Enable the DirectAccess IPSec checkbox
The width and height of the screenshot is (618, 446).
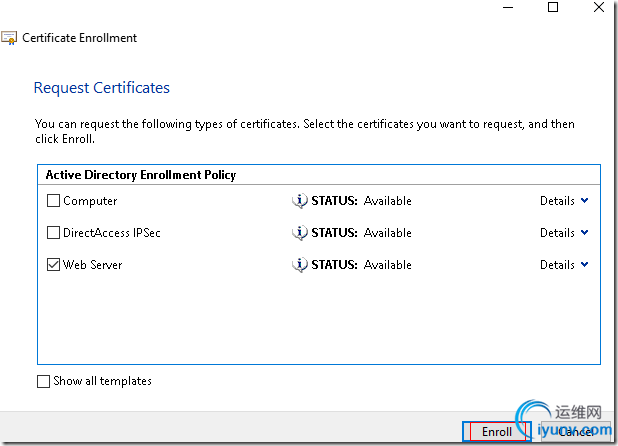[x=53, y=233]
